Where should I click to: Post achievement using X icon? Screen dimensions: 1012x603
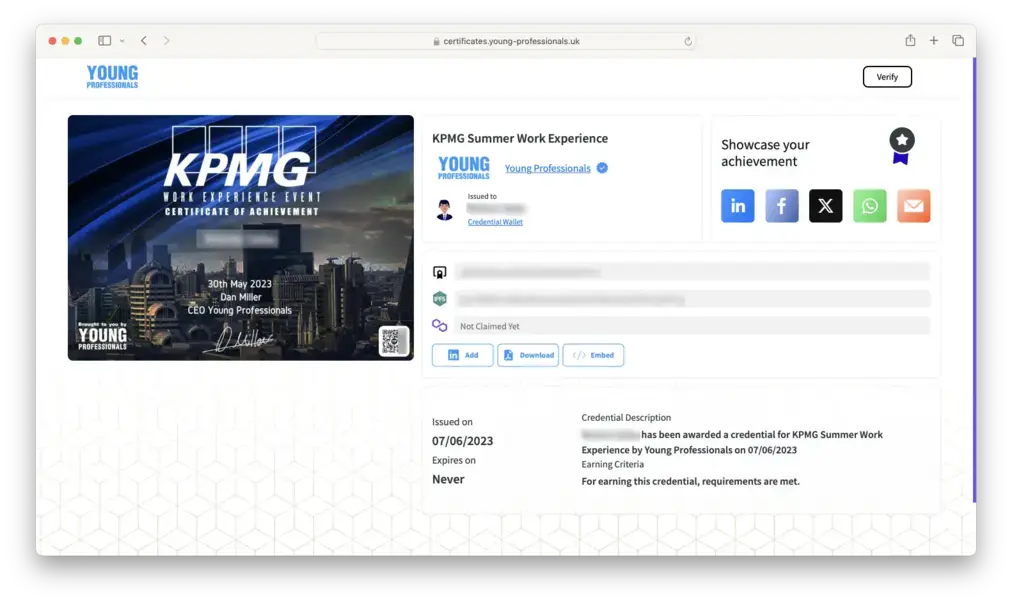[x=825, y=206]
